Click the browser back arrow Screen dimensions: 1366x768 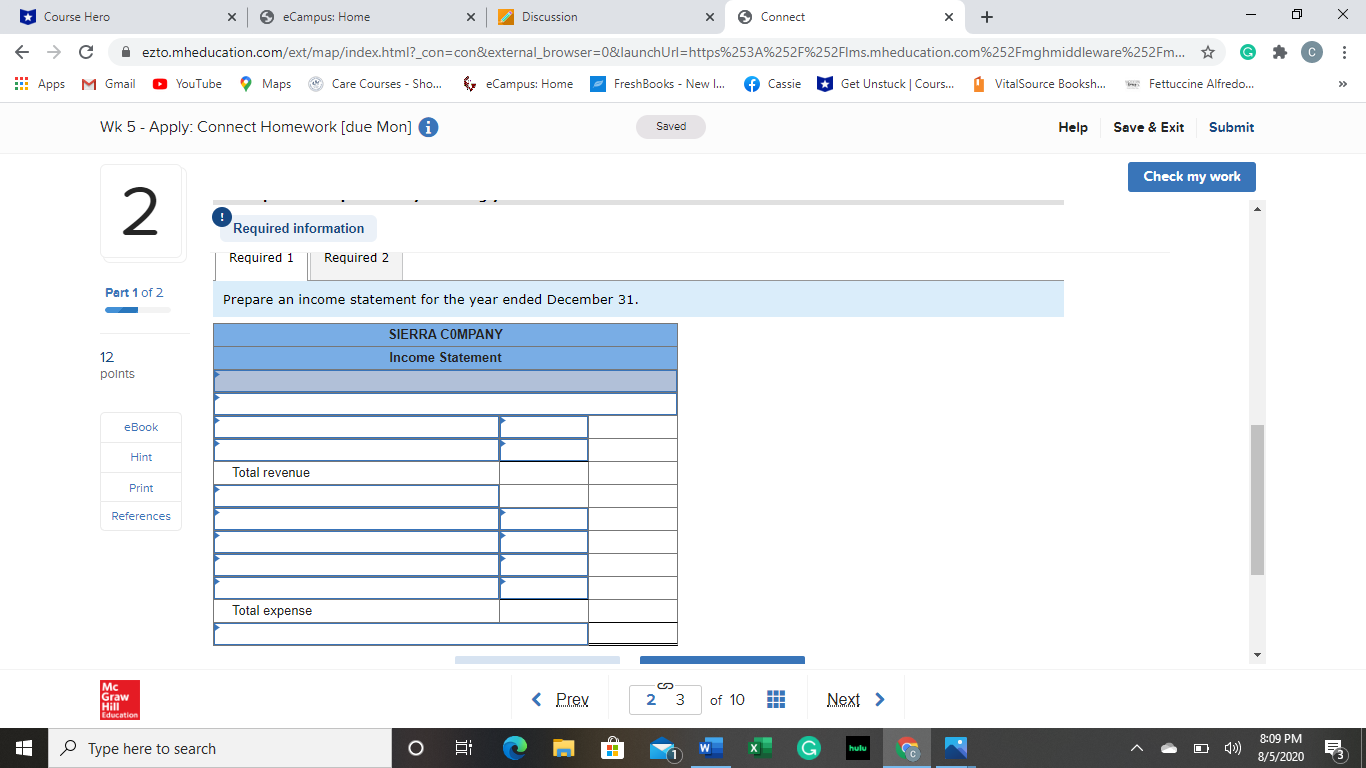coord(24,52)
